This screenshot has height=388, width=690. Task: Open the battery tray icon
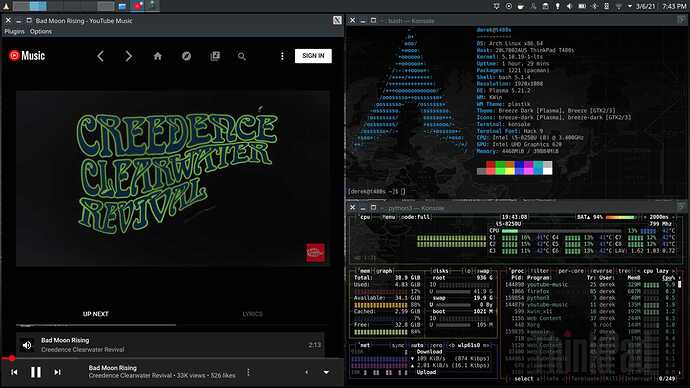click(x=582, y=6)
